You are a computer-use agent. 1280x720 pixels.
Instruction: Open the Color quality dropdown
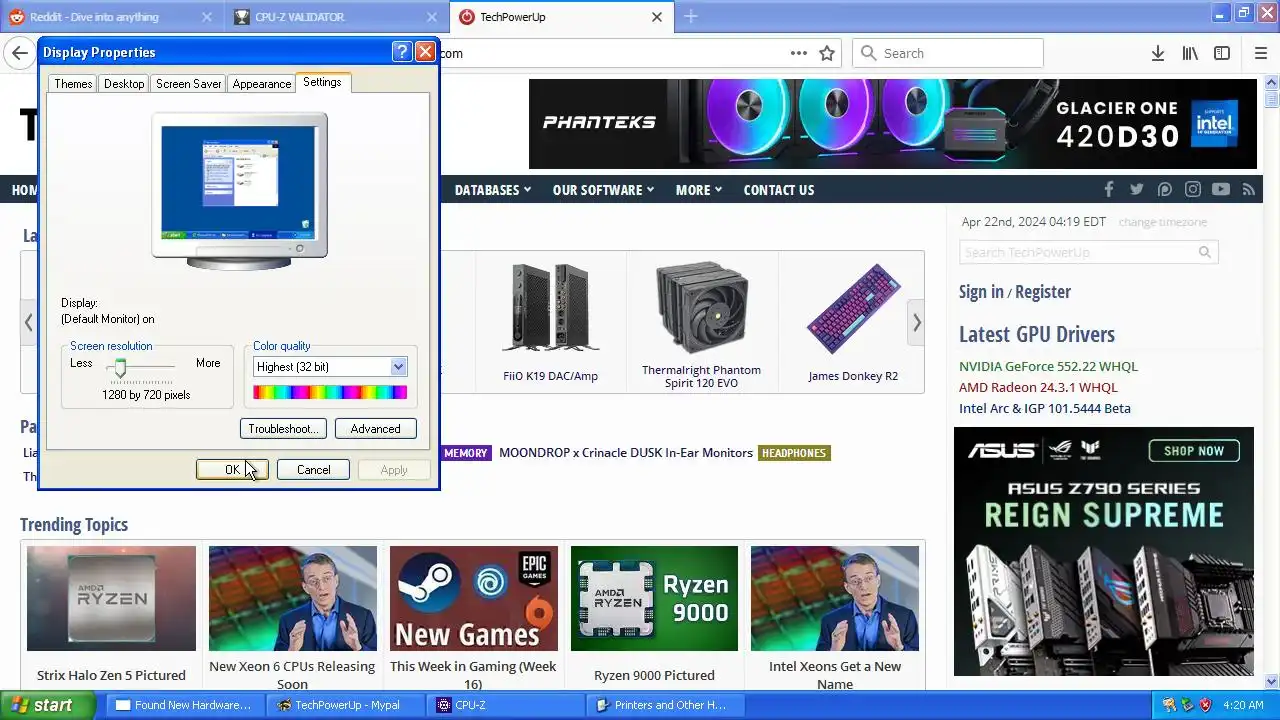point(398,367)
